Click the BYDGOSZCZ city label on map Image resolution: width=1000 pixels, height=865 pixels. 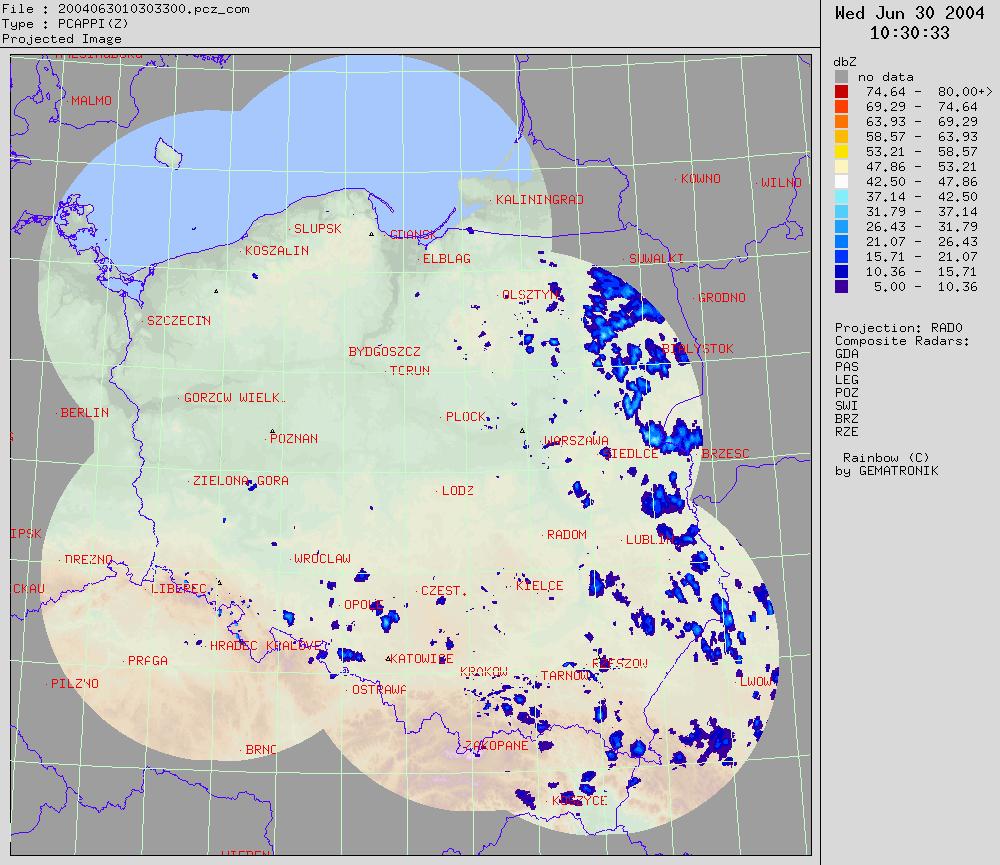(x=385, y=352)
